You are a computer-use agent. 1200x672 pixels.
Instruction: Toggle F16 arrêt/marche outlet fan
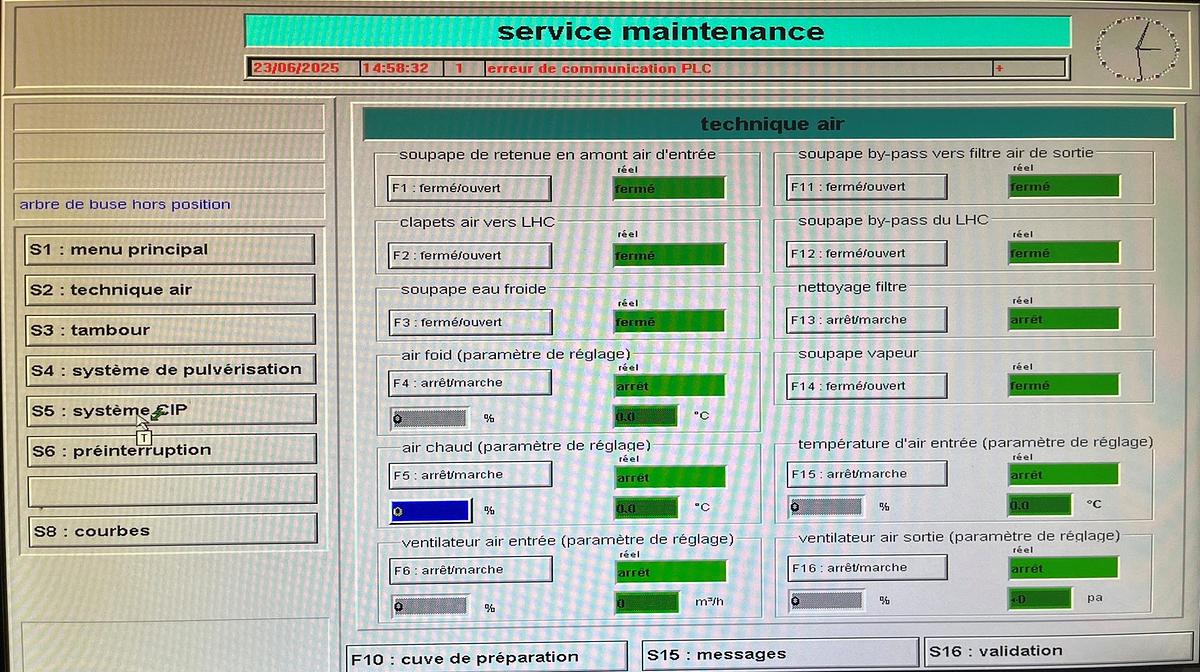tap(867, 568)
